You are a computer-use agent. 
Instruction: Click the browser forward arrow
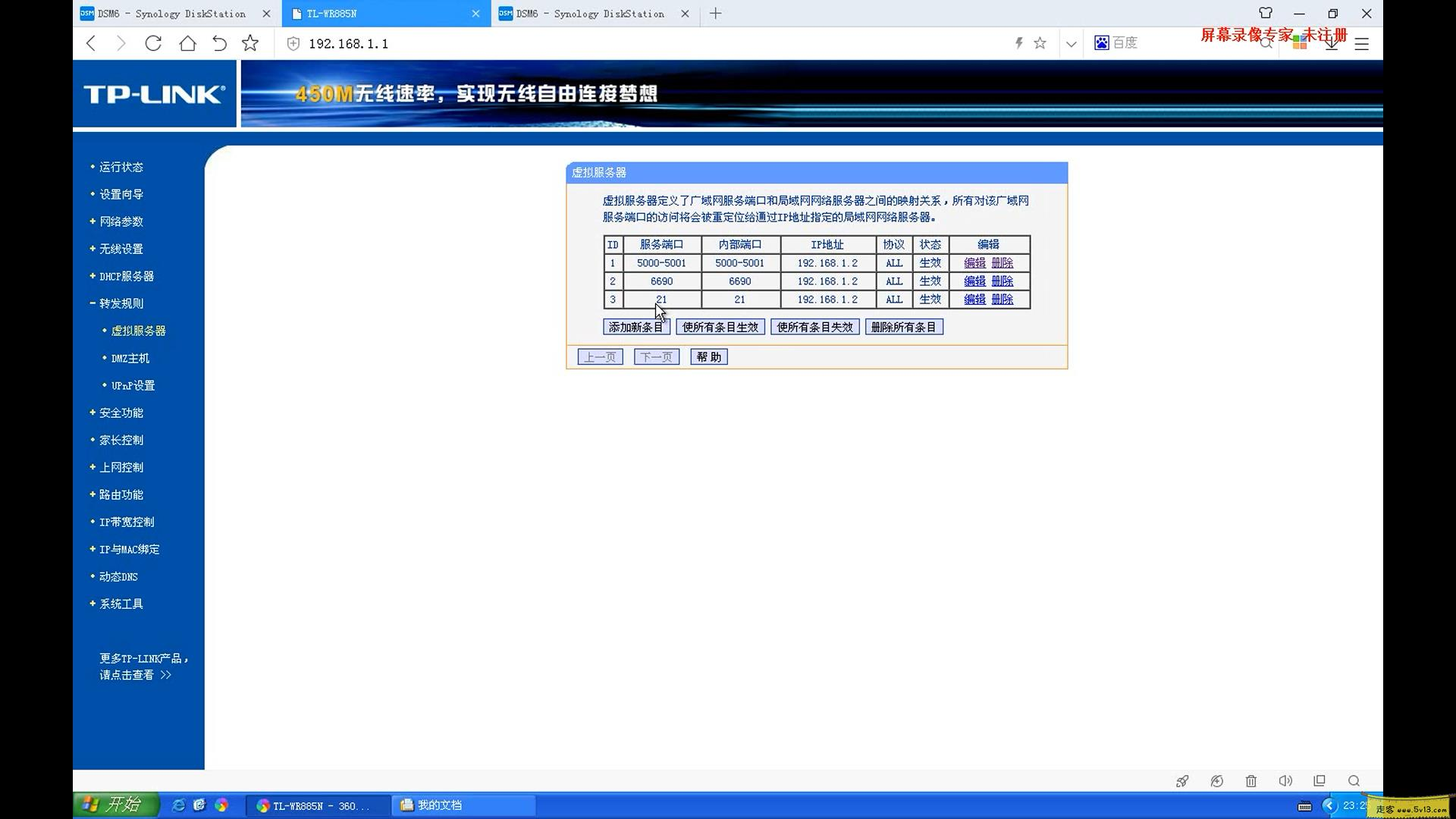121,43
